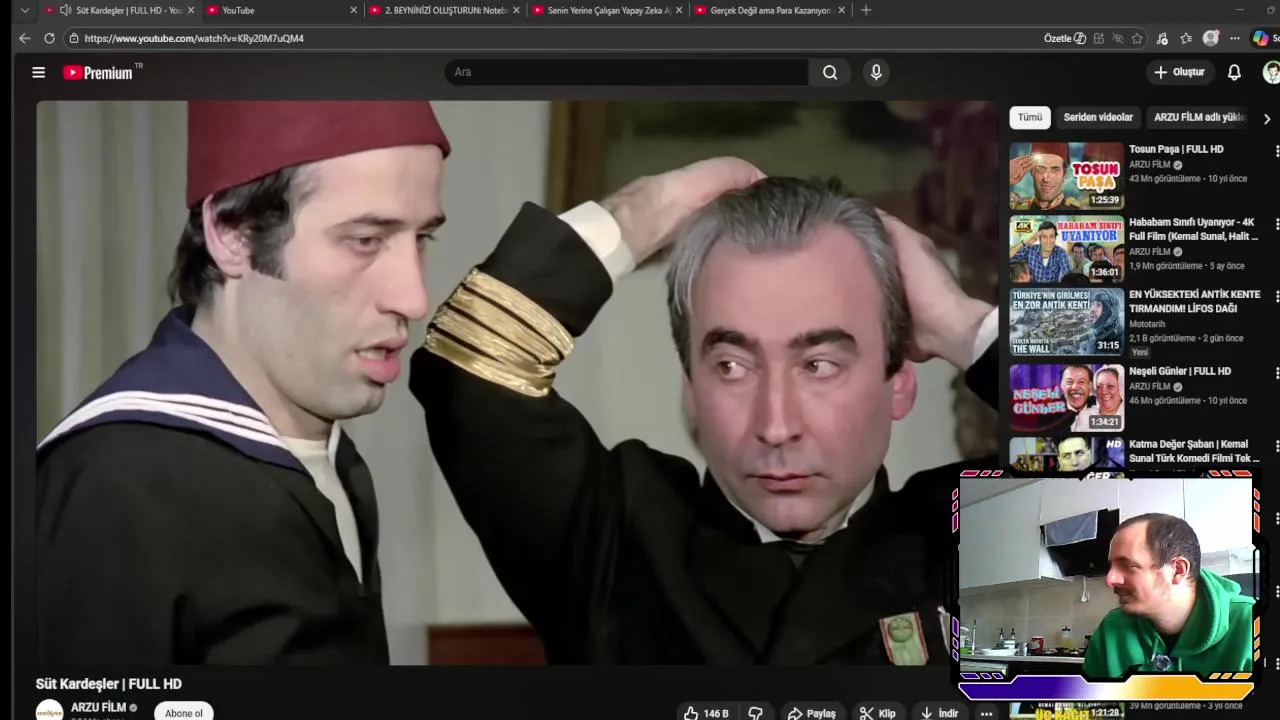Open browser settings and more (three dots)
Screen dimensions: 1280x720
(x=1235, y=38)
